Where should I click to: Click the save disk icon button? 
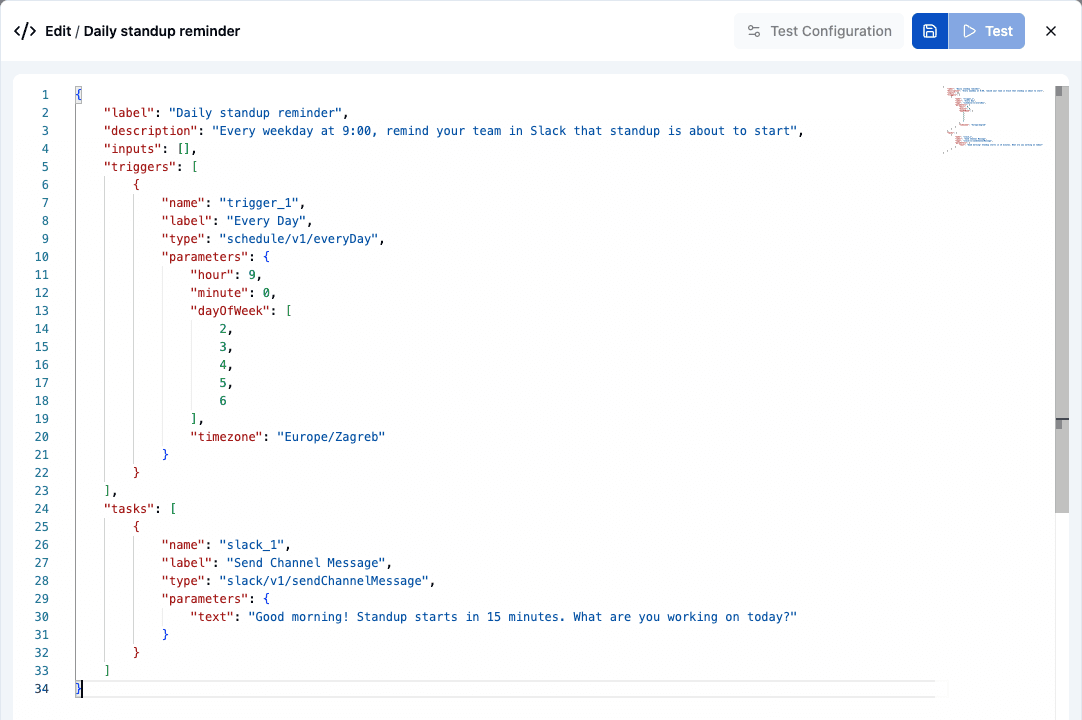(929, 31)
